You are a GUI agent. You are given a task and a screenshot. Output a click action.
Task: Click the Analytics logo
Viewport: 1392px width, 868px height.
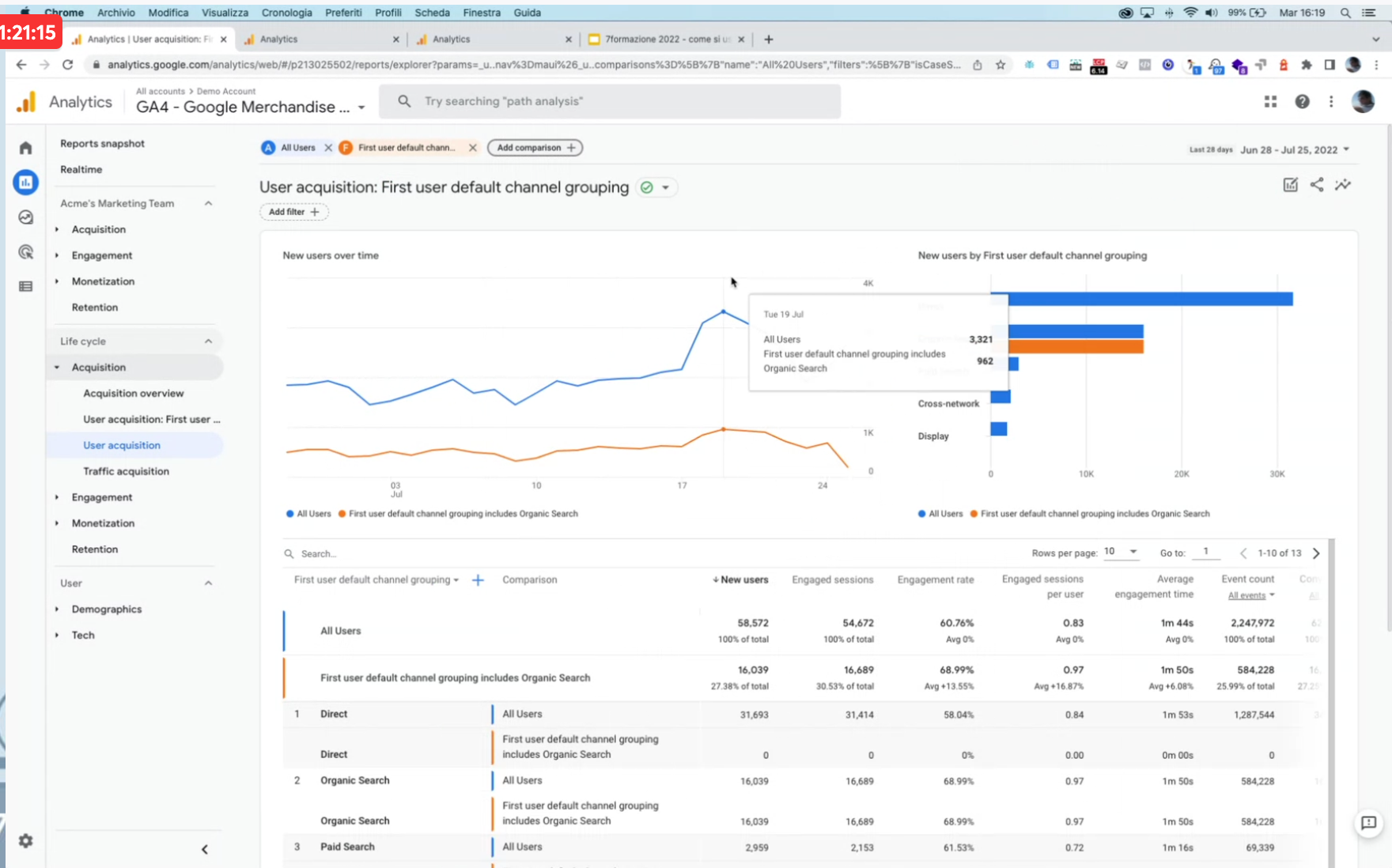tap(26, 102)
